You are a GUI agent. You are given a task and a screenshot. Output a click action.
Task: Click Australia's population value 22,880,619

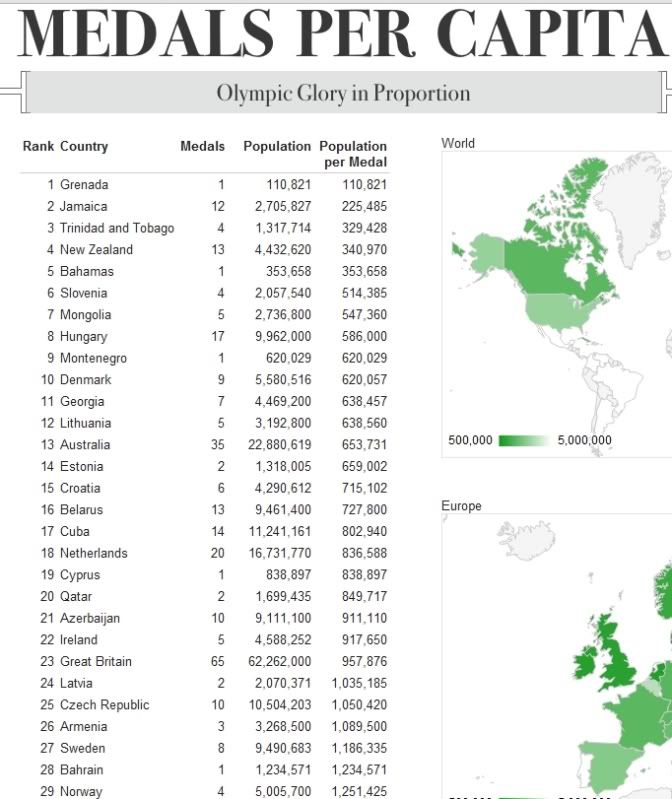[x=282, y=445]
